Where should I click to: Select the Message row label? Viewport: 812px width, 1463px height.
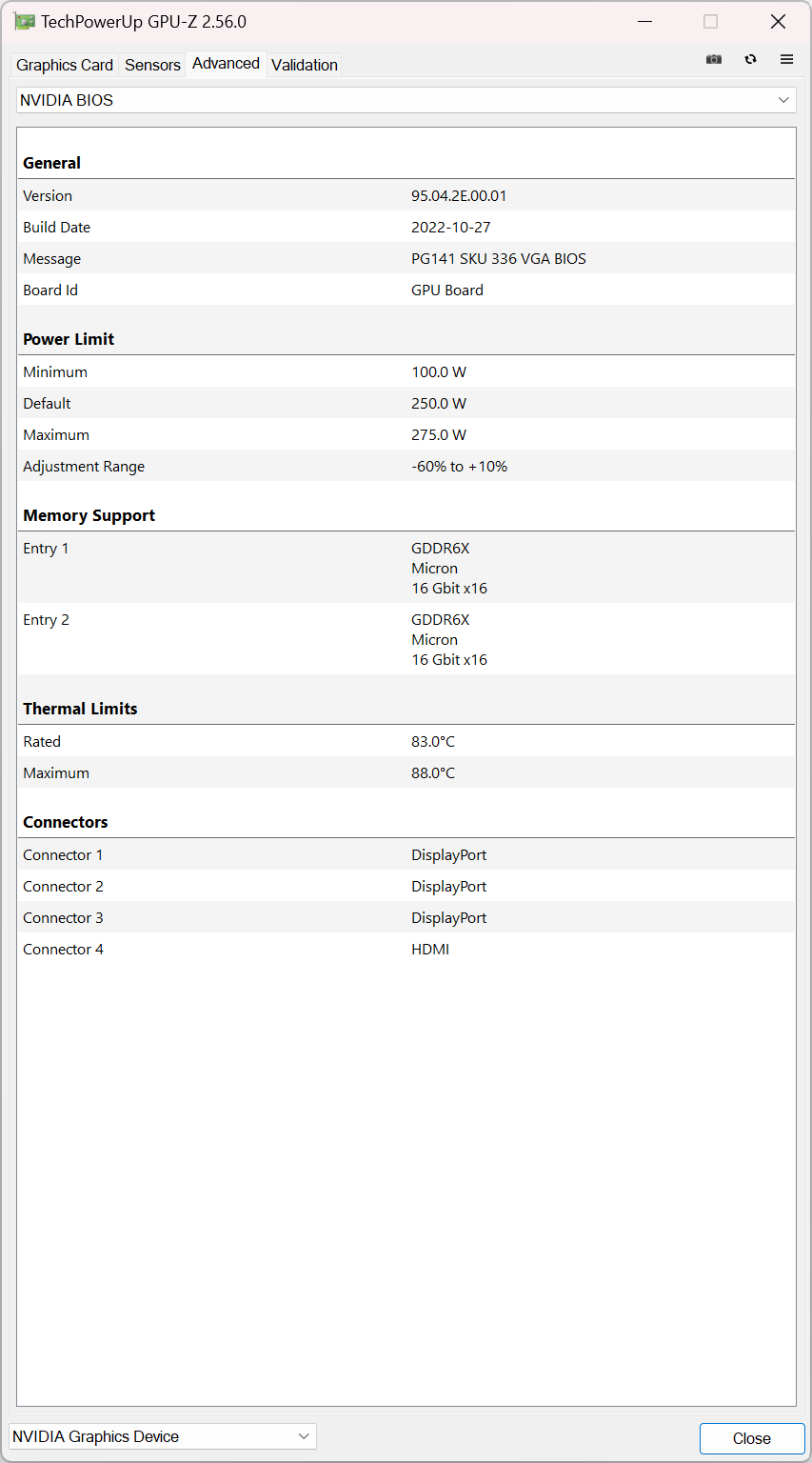(51, 259)
